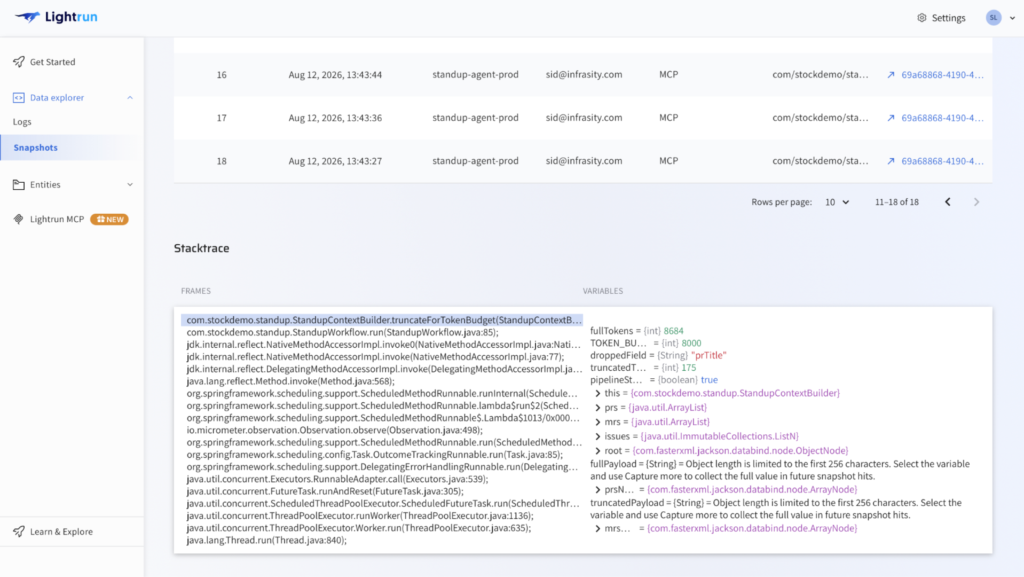This screenshot has height=577, width=1024.
Task: Collapse the Data explorer section
Action: click(130, 98)
